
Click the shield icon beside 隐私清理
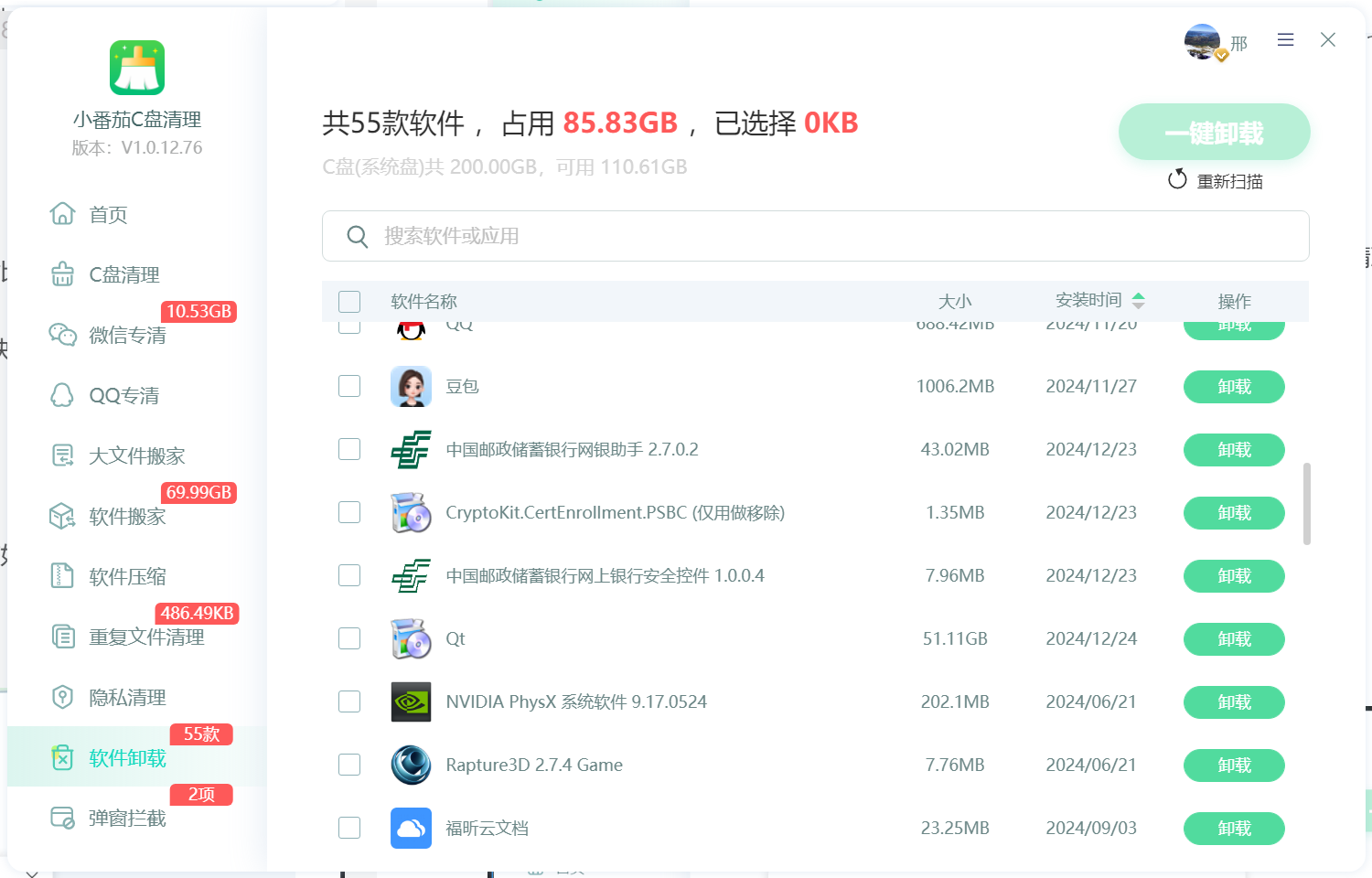point(62,697)
